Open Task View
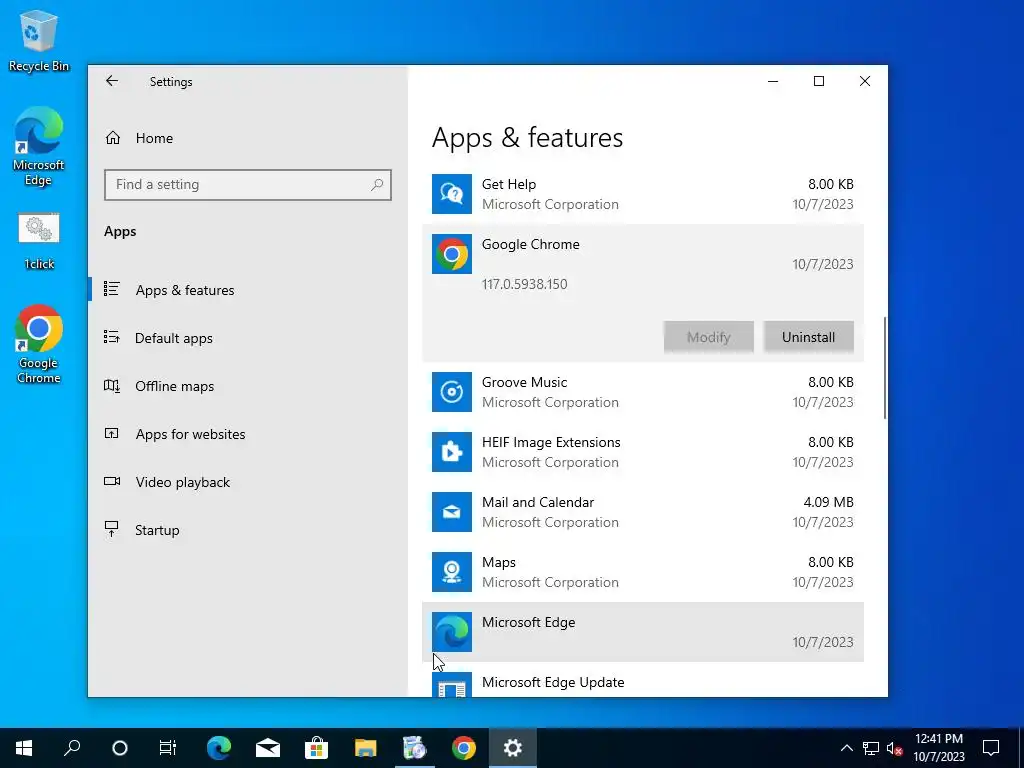The width and height of the screenshot is (1024, 768). pos(168,748)
